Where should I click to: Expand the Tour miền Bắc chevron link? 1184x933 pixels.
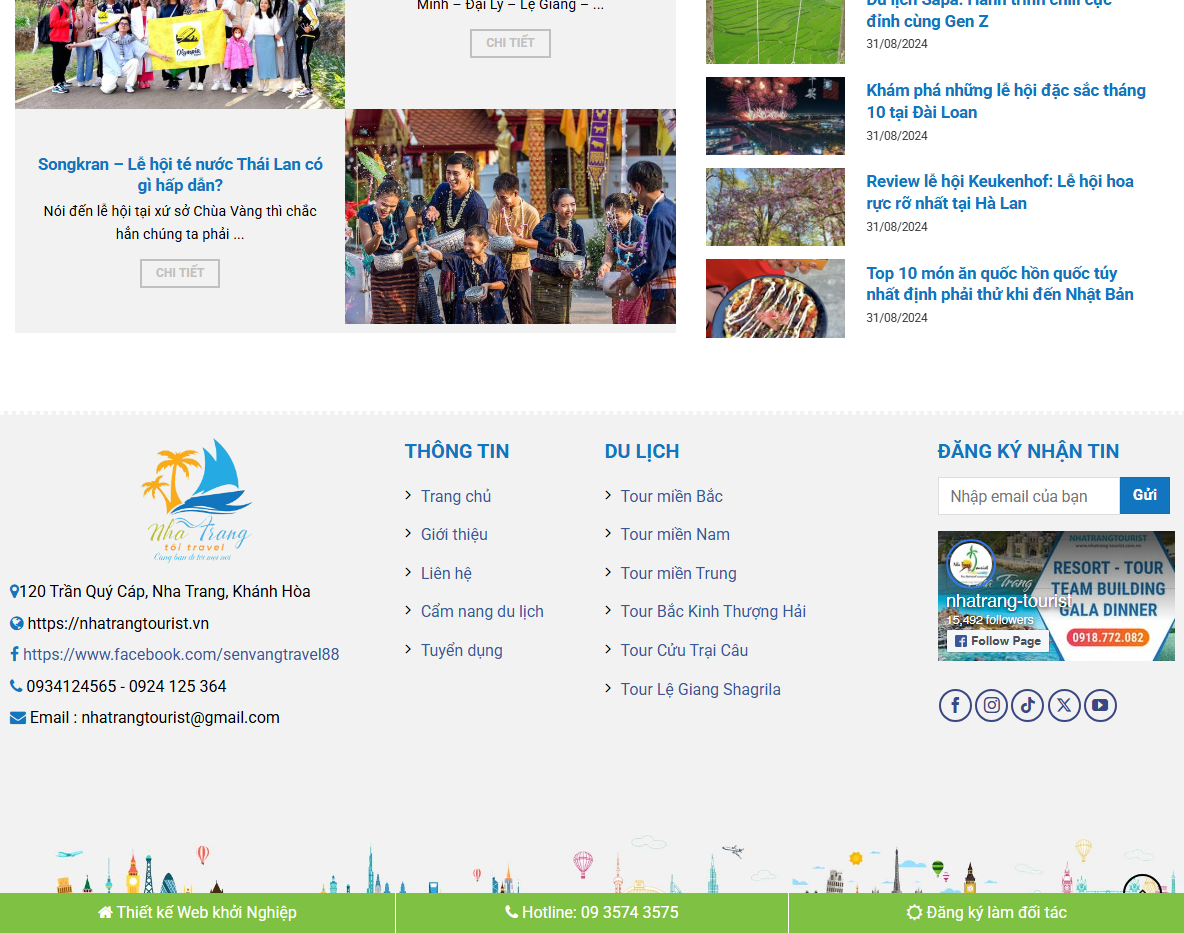pos(671,495)
